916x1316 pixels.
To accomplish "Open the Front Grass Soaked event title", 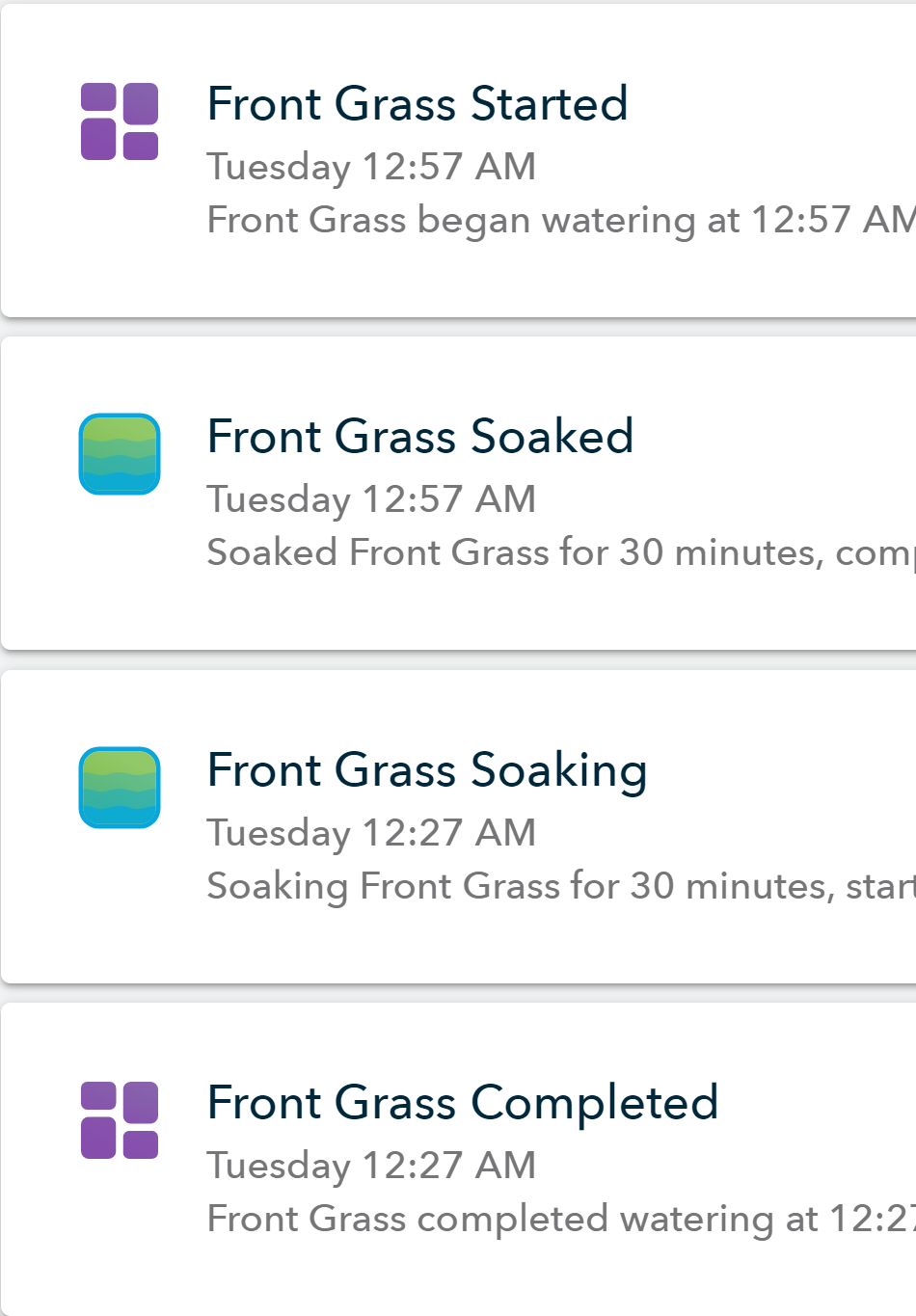I will pyautogui.click(x=420, y=437).
